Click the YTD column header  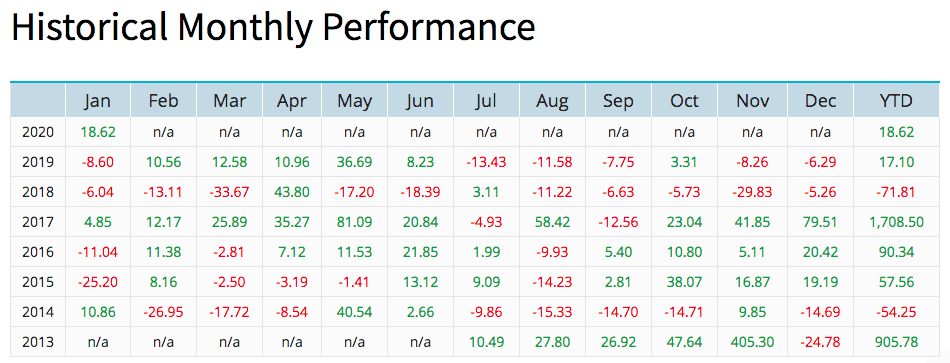click(x=895, y=100)
